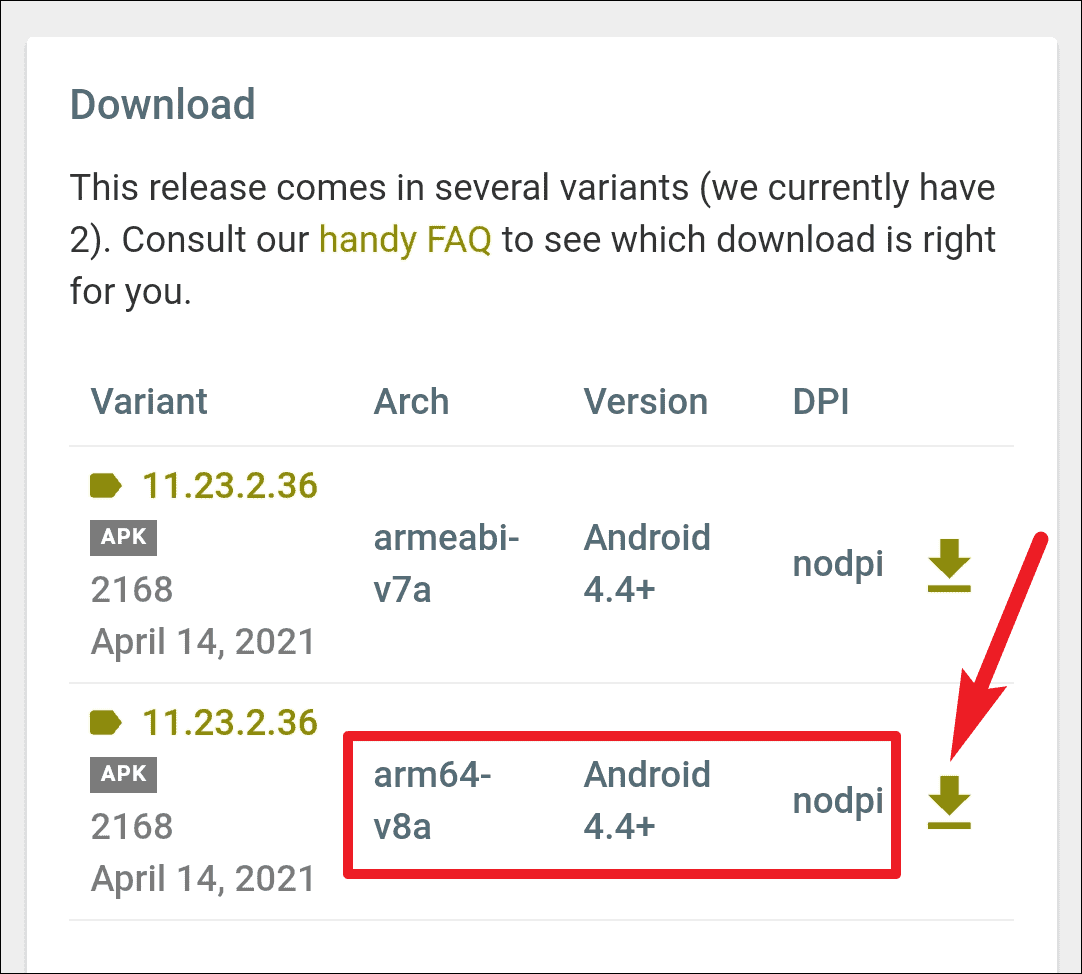Click the download arrow in the top row
The image size is (1082, 974).
tap(948, 563)
